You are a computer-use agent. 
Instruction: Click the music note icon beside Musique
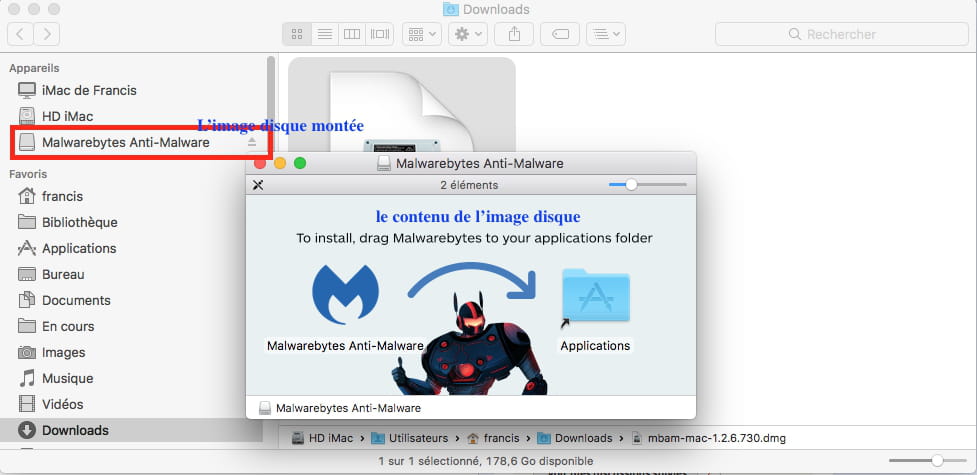pos(27,378)
